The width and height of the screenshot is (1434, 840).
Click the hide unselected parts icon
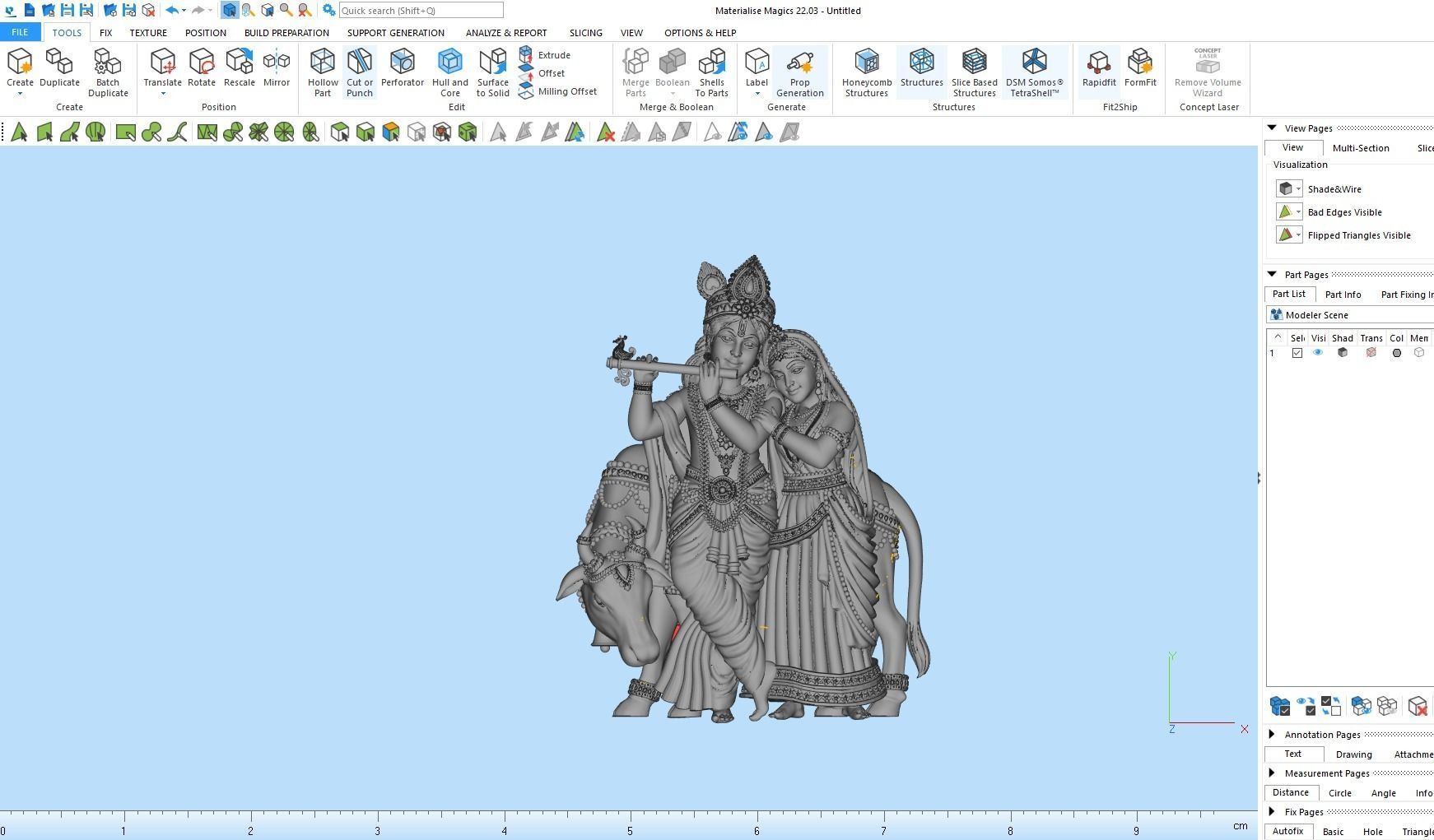coord(1387,706)
